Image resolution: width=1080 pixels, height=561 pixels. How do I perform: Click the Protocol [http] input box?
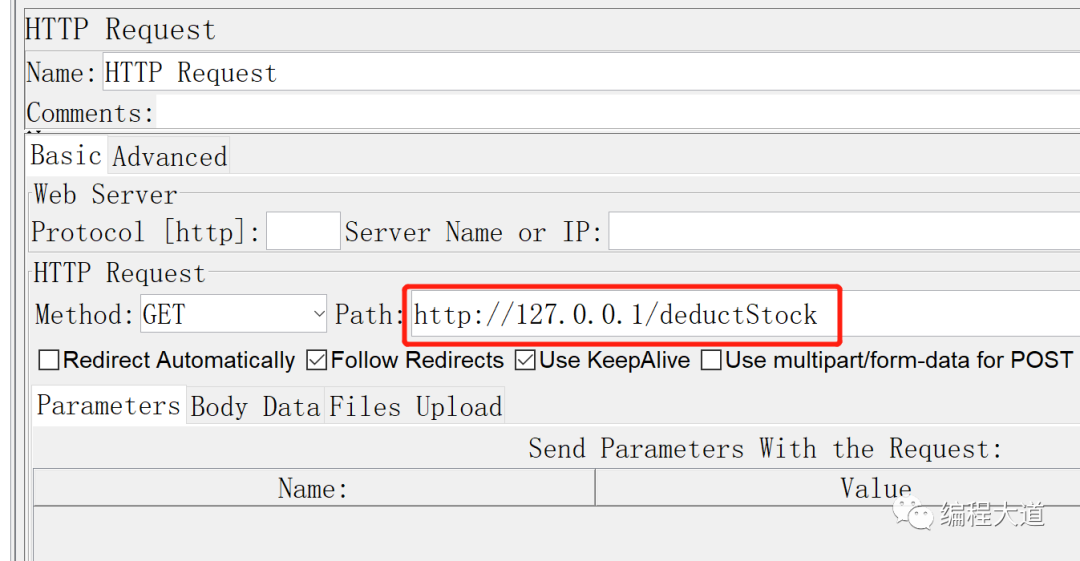303,232
